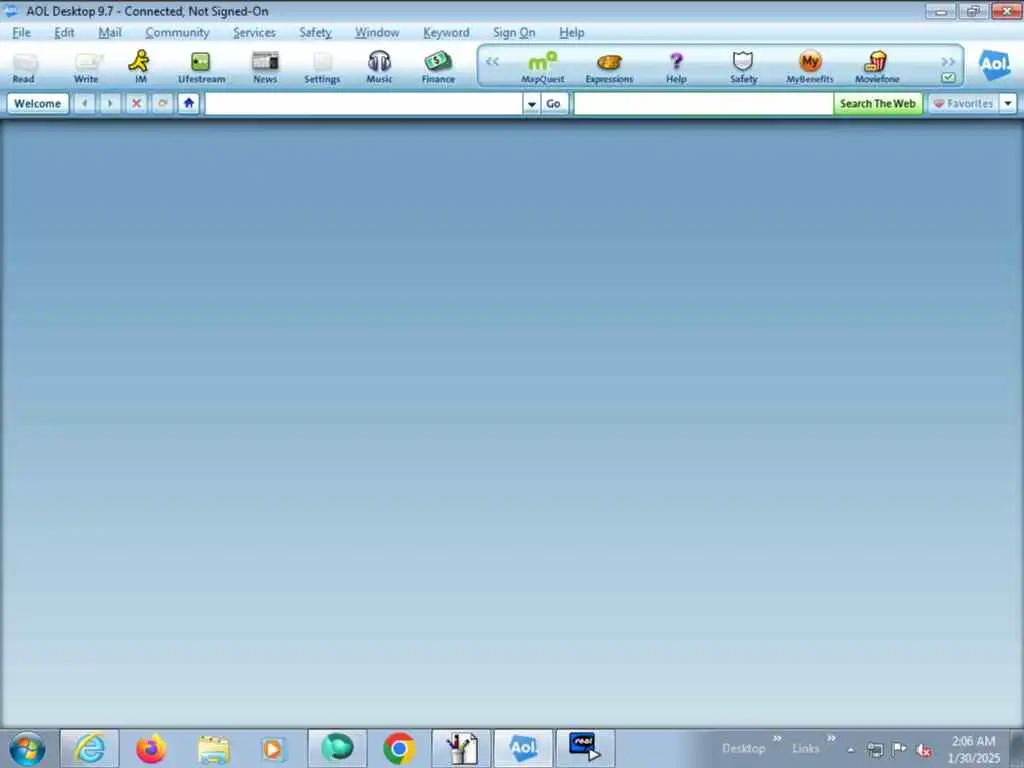Click in the web search field
1024x768 pixels.
(x=703, y=104)
